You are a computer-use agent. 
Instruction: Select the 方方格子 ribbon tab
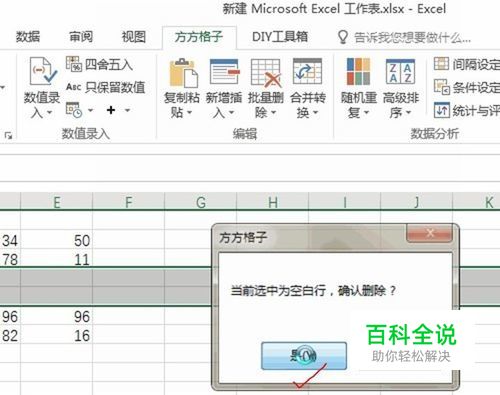pos(199,37)
